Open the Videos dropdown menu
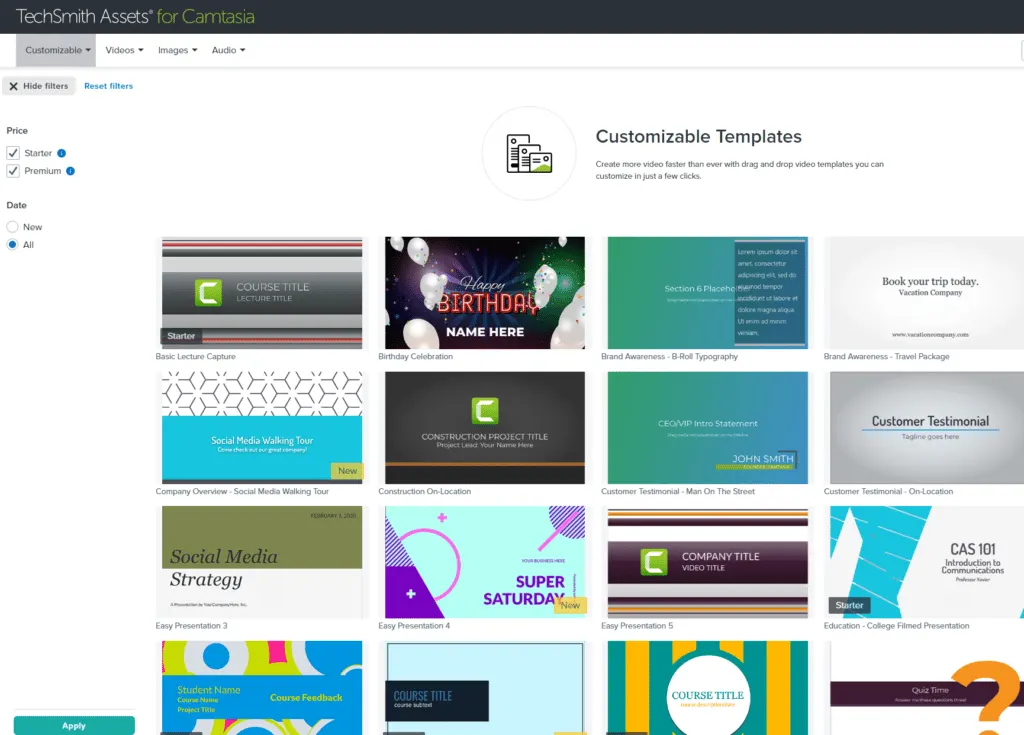This screenshot has width=1024, height=735. point(124,50)
